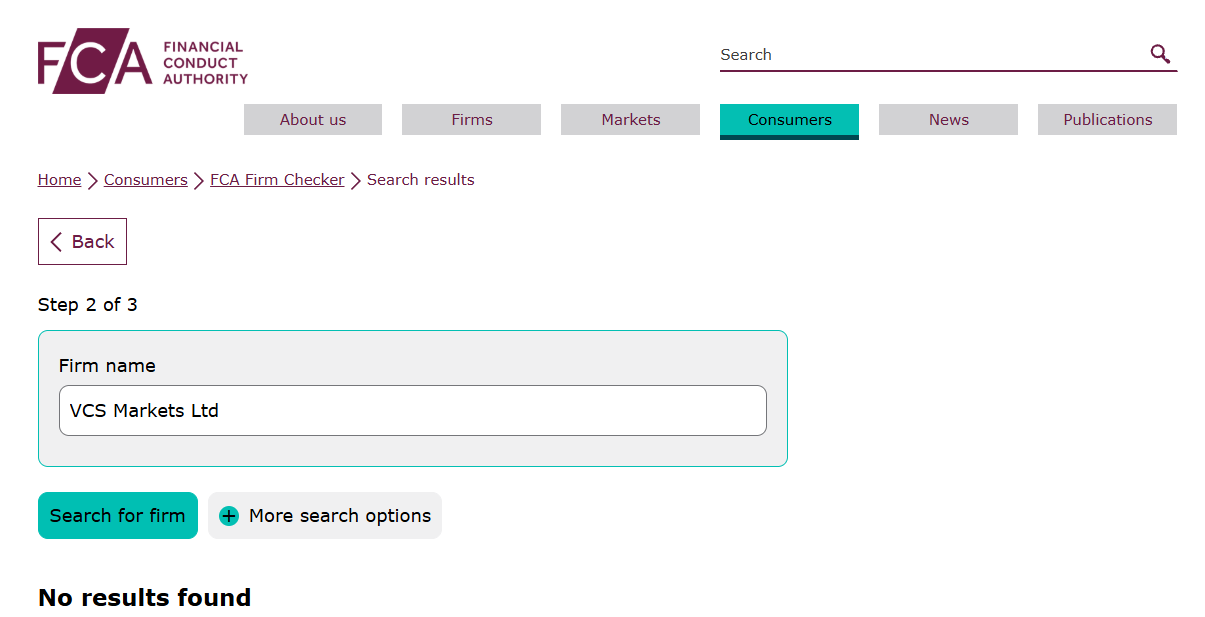The height and width of the screenshot is (617, 1205).
Task: Open the Consumers breadcrumb link
Action: coord(146,180)
